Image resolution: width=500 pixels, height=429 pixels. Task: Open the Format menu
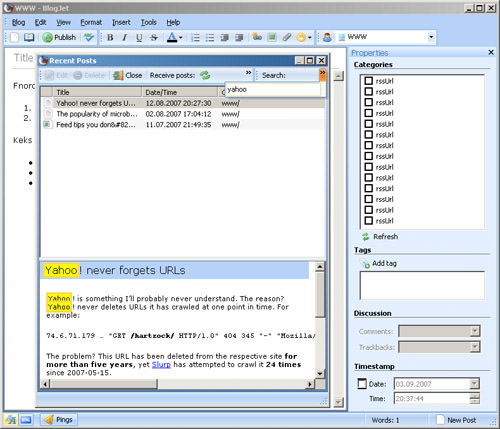click(x=91, y=22)
